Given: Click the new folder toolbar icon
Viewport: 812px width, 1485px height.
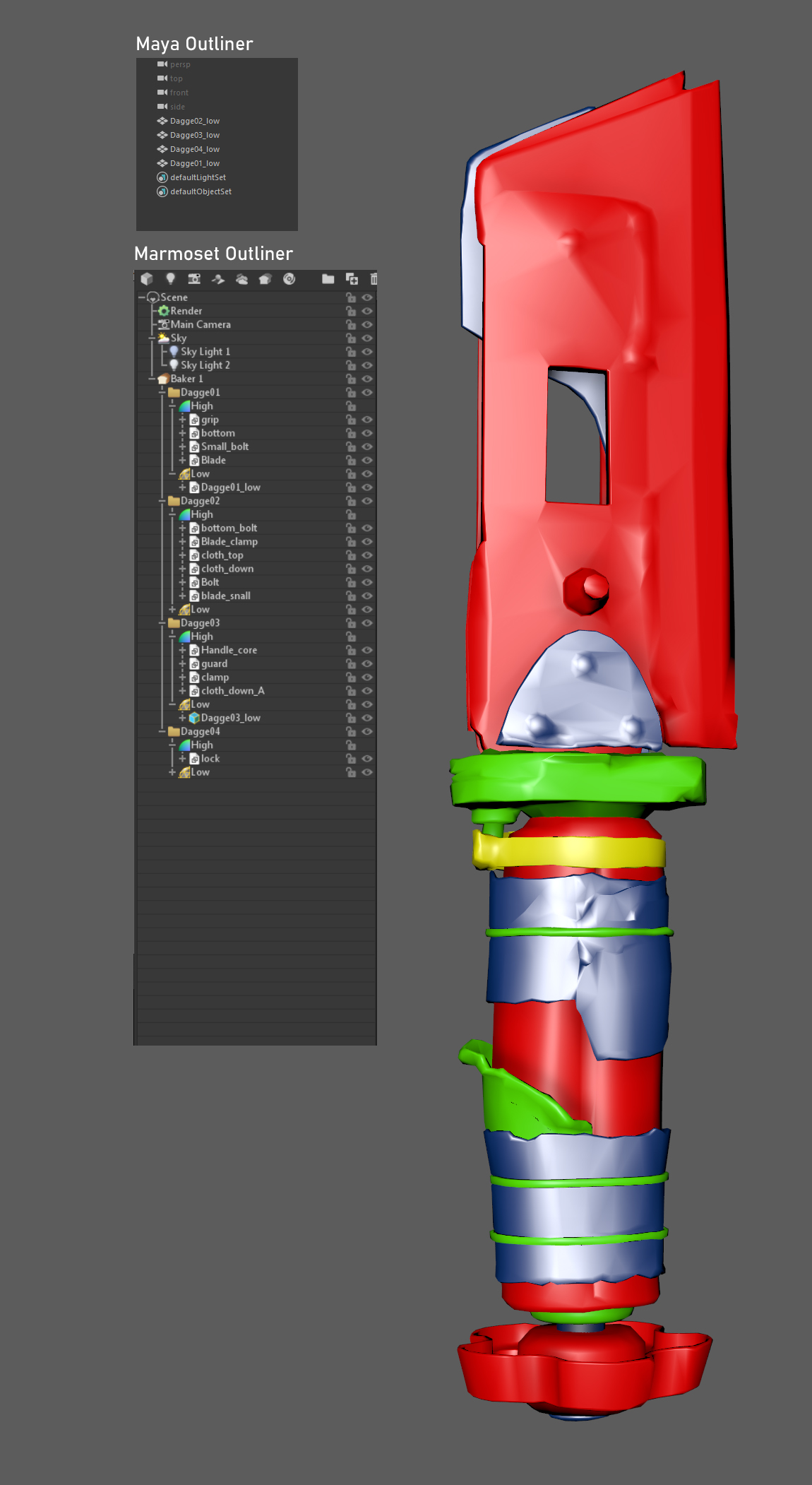Looking at the screenshot, I should tap(328, 279).
